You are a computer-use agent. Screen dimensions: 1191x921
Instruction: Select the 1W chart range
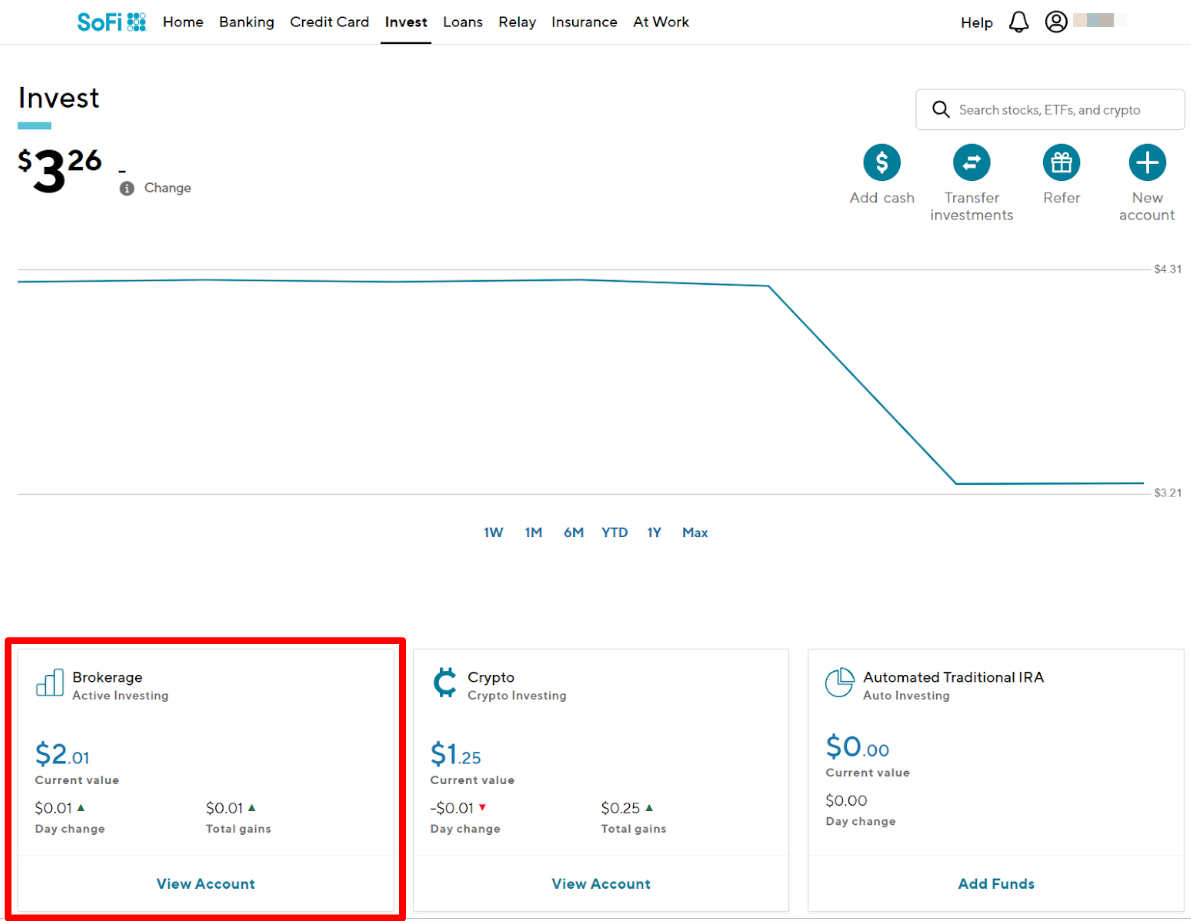pos(493,533)
